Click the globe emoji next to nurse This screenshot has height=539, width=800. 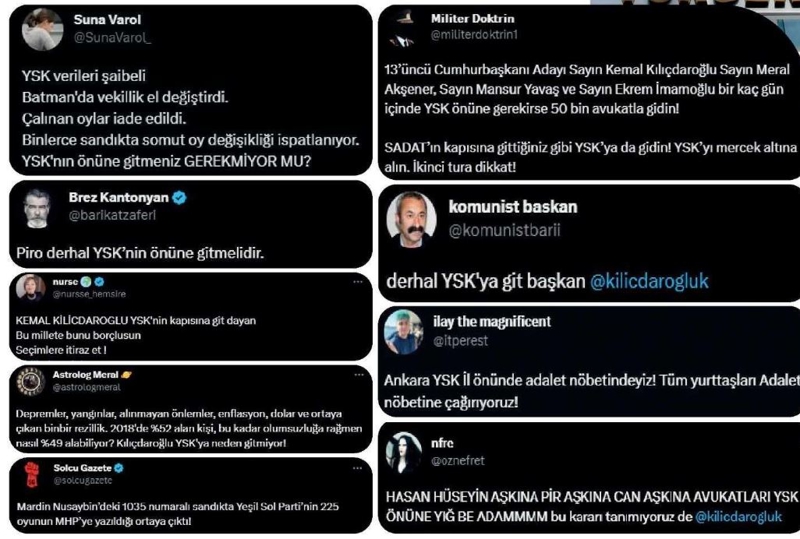coord(87,282)
